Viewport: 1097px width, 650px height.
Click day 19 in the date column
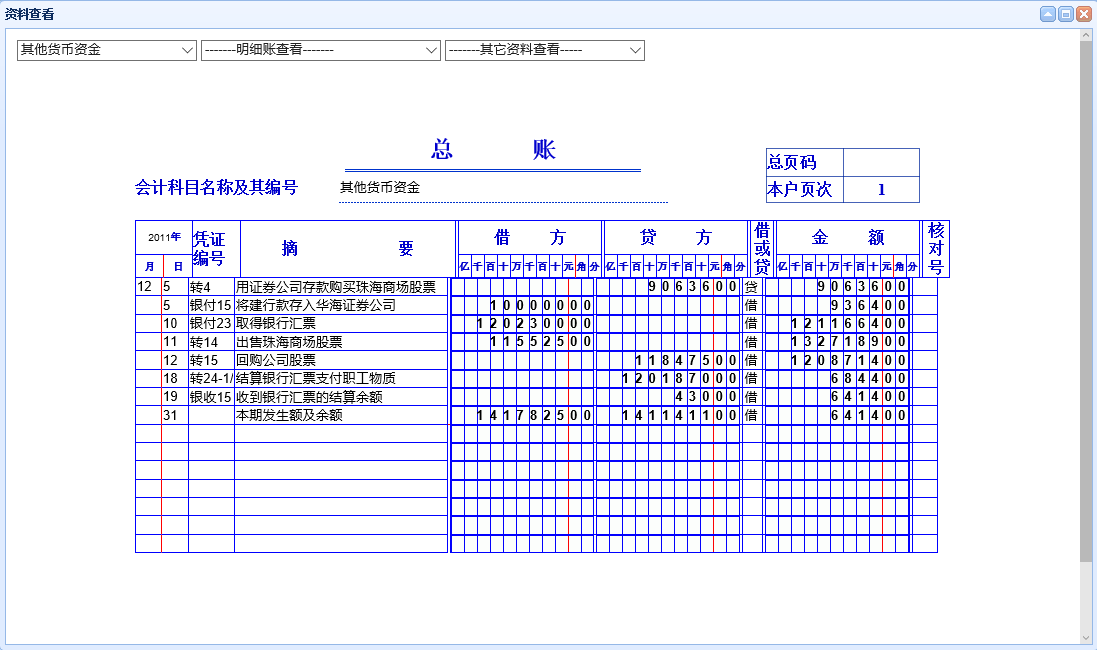click(170, 397)
